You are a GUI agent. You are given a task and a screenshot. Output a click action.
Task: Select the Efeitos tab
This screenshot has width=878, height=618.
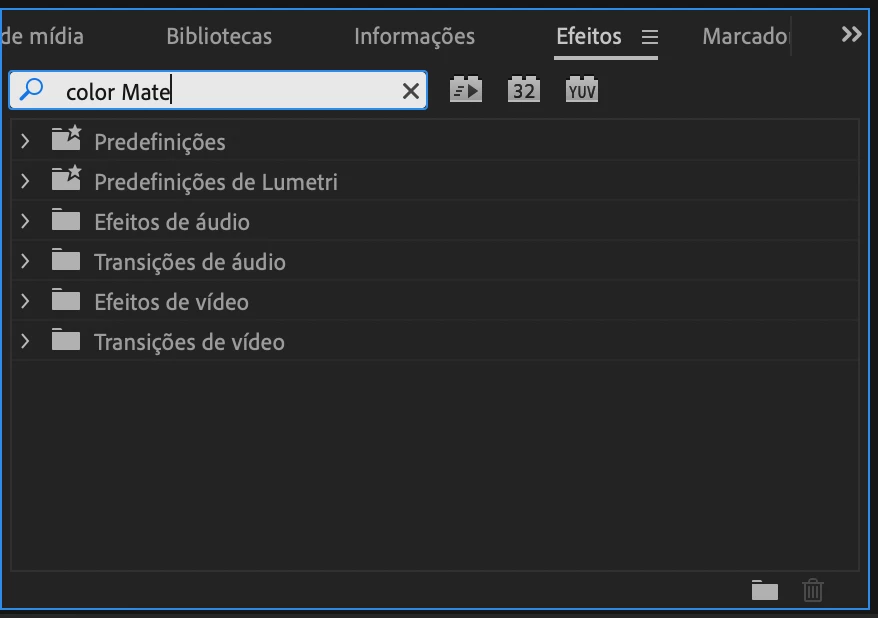tap(589, 36)
